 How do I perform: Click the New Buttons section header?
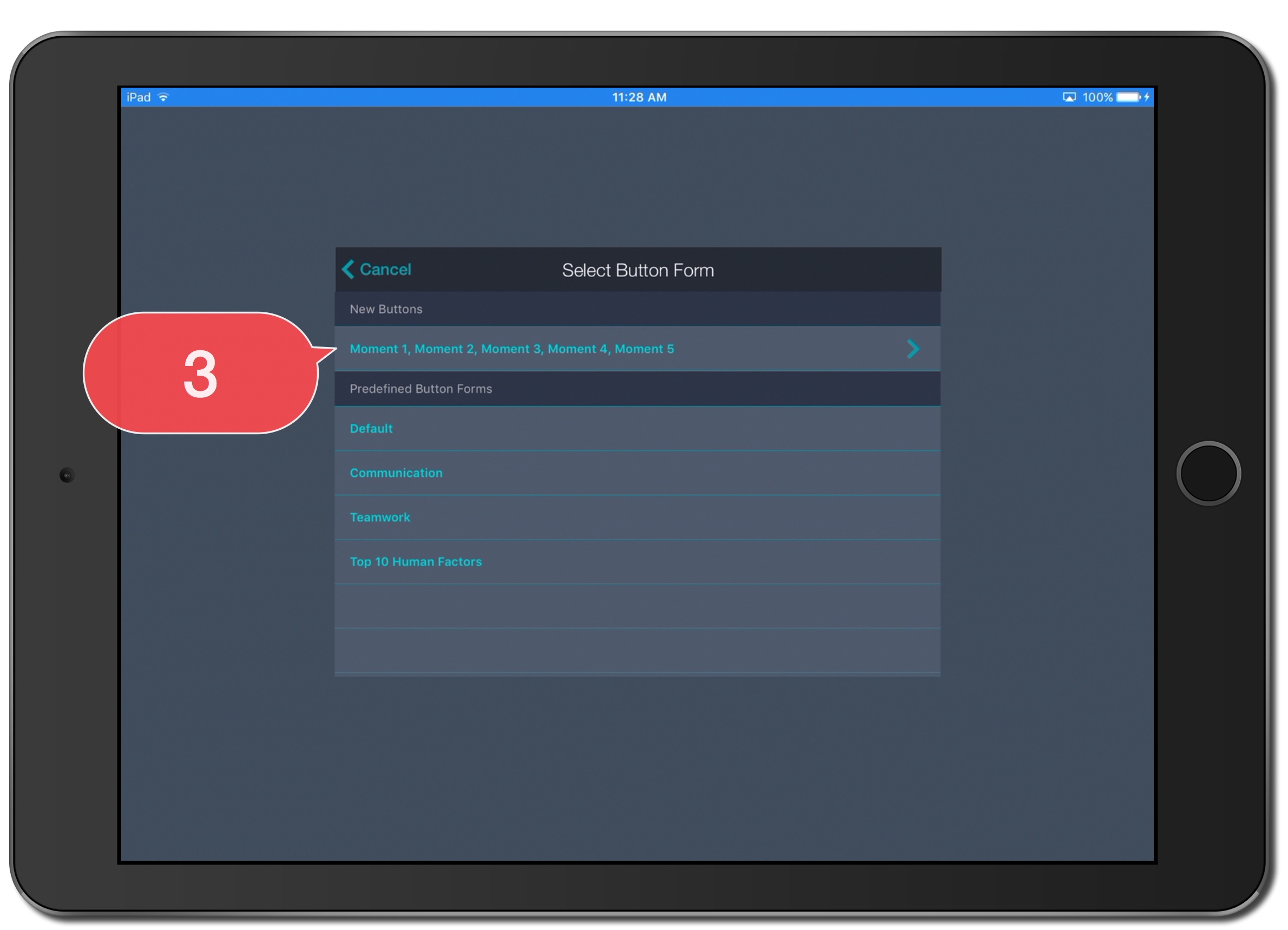pos(386,309)
